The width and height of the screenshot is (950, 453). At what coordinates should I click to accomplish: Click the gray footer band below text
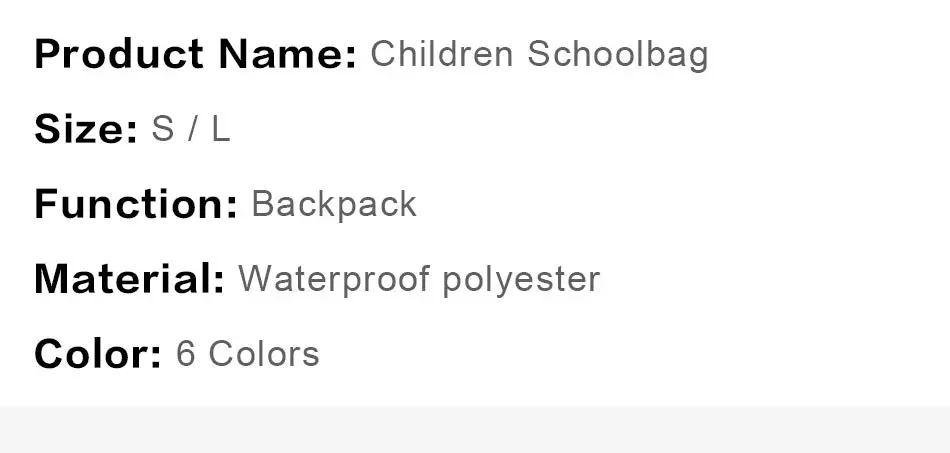[475, 429]
